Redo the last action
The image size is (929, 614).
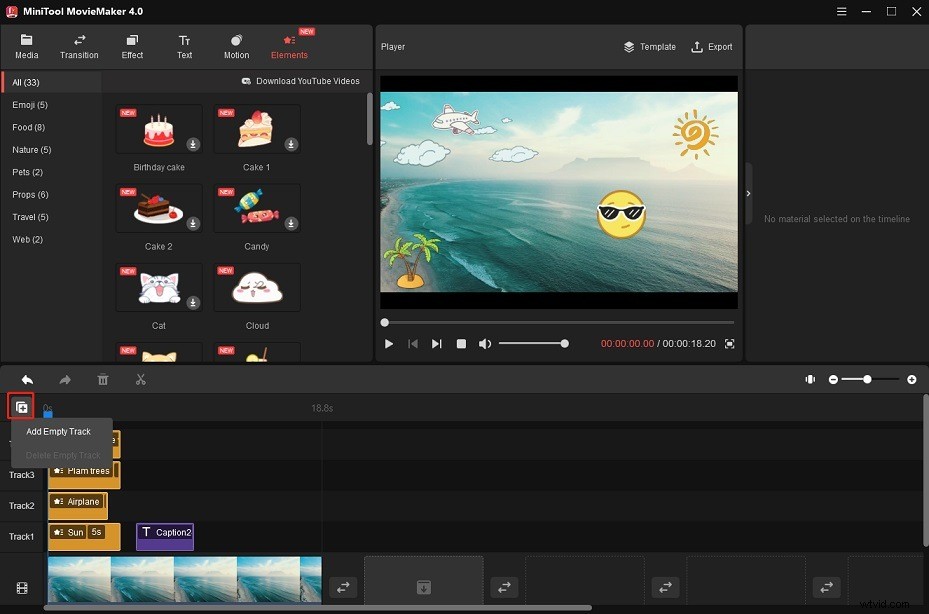pyautogui.click(x=64, y=379)
